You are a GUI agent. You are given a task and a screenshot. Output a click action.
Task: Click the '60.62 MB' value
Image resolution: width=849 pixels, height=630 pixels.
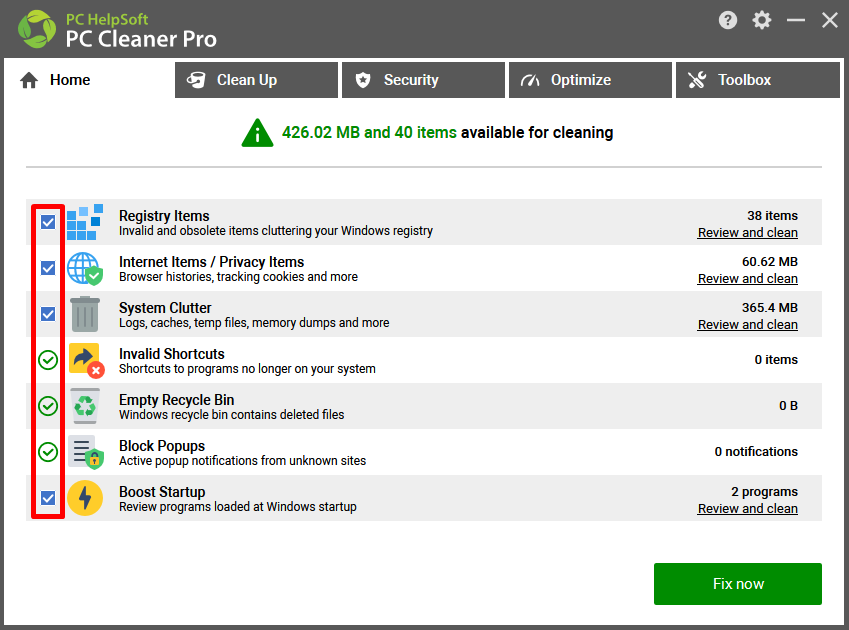coord(770,261)
